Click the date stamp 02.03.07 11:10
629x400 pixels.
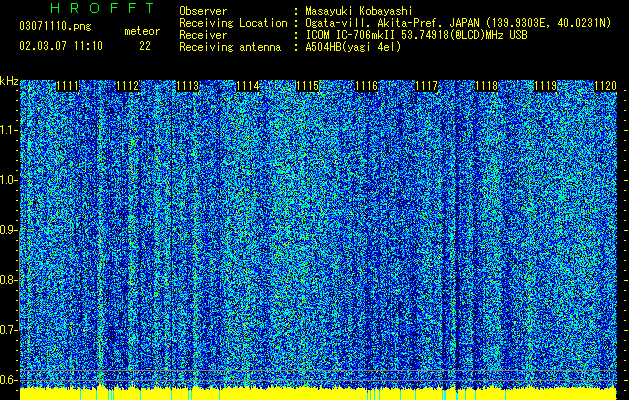pyautogui.click(x=61, y=46)
